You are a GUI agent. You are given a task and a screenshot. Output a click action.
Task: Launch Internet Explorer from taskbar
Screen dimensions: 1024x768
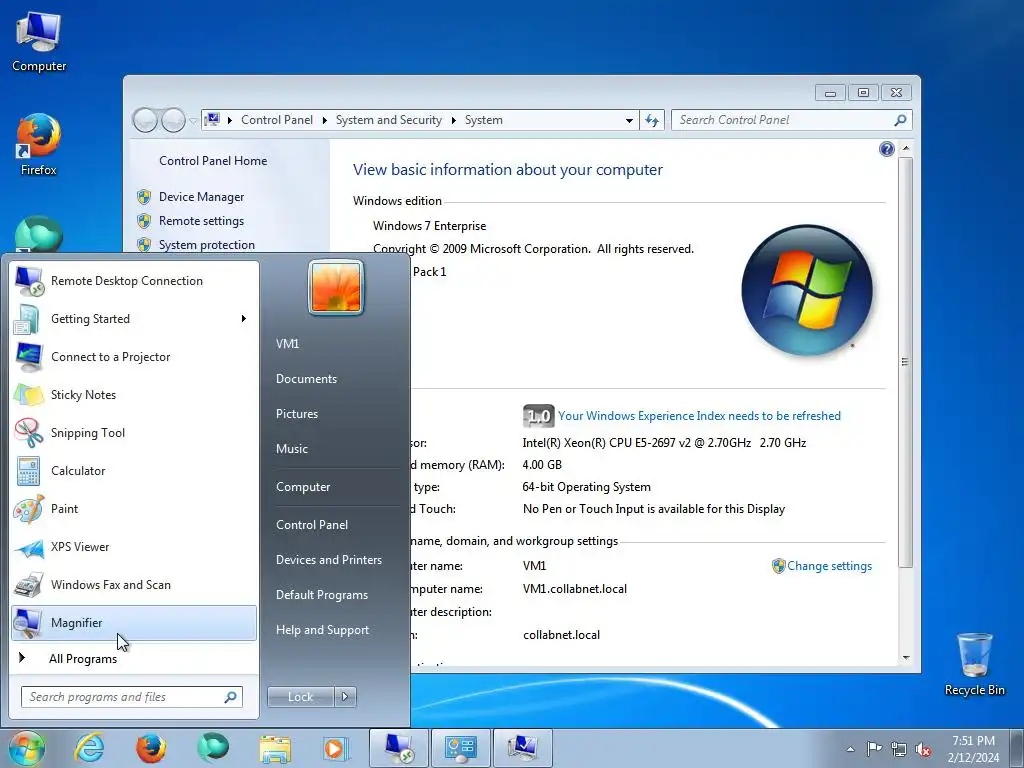89,748
